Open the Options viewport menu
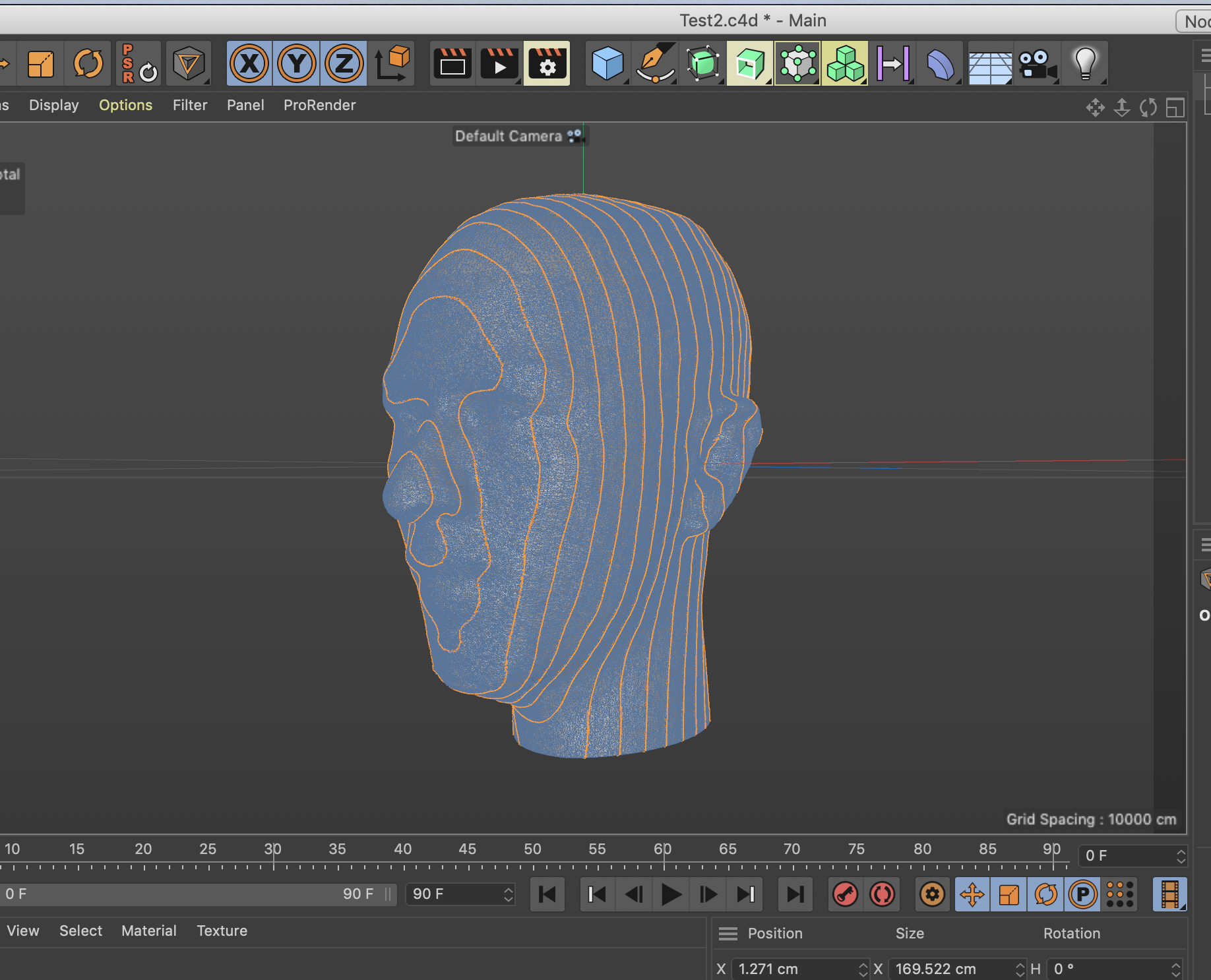Image resolution: width=1211 pixels, height=980 pixels. click(x=125, y=106)
